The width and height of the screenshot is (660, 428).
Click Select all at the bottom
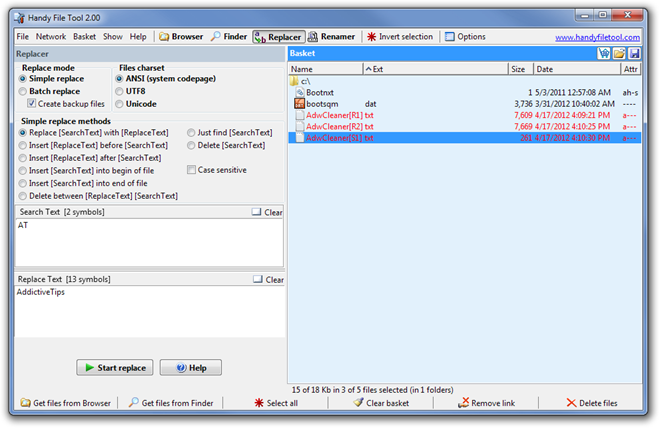276,403
